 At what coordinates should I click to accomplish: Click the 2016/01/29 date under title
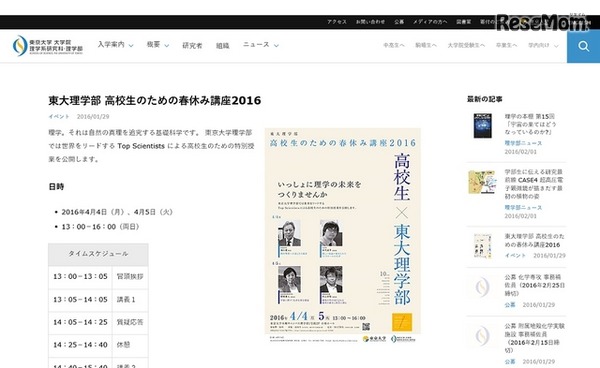[x=93, y=117]
